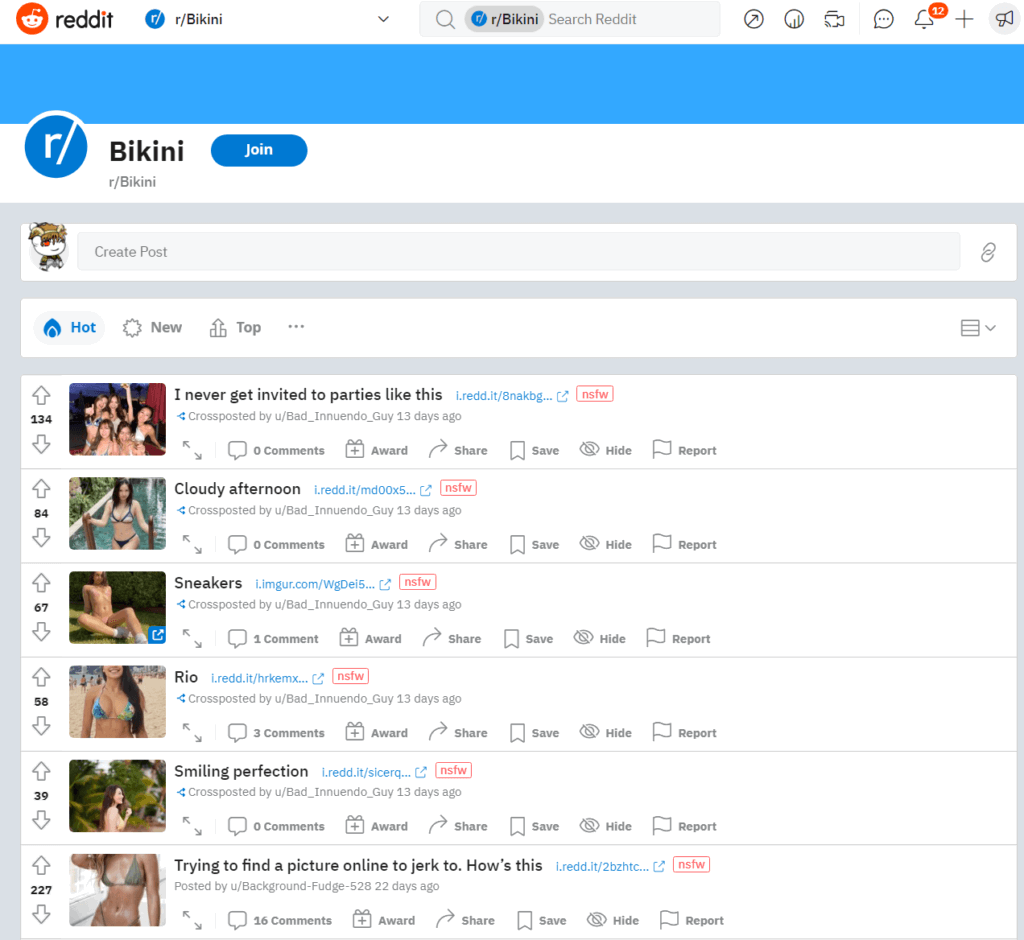Expand the 'Trying to find a picture' post preview
1024x940 pixels.
pyautogui.click(x=192, y=920)
